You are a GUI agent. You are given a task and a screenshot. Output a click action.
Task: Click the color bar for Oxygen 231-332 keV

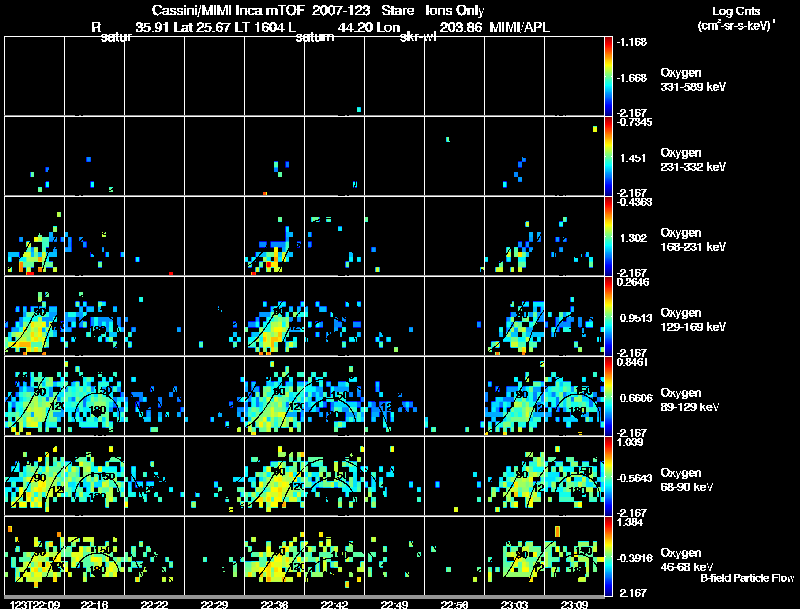(x=608, y=156)
